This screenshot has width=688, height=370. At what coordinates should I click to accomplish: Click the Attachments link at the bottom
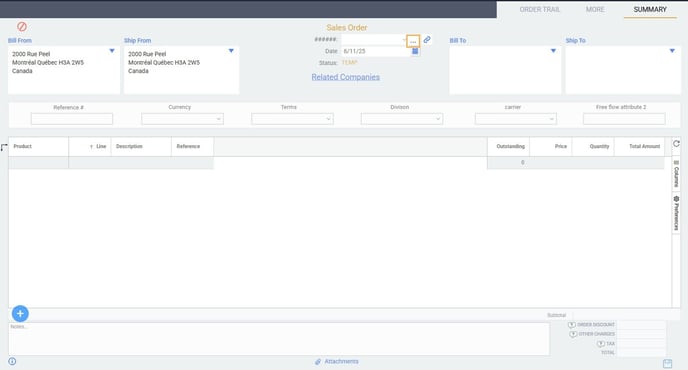341,362
